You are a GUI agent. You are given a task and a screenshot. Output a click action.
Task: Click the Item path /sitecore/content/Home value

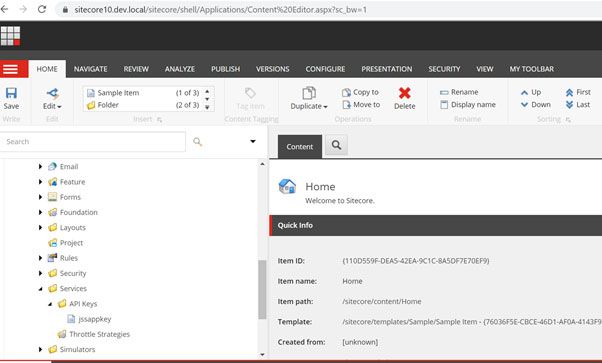tap(382, 302)
